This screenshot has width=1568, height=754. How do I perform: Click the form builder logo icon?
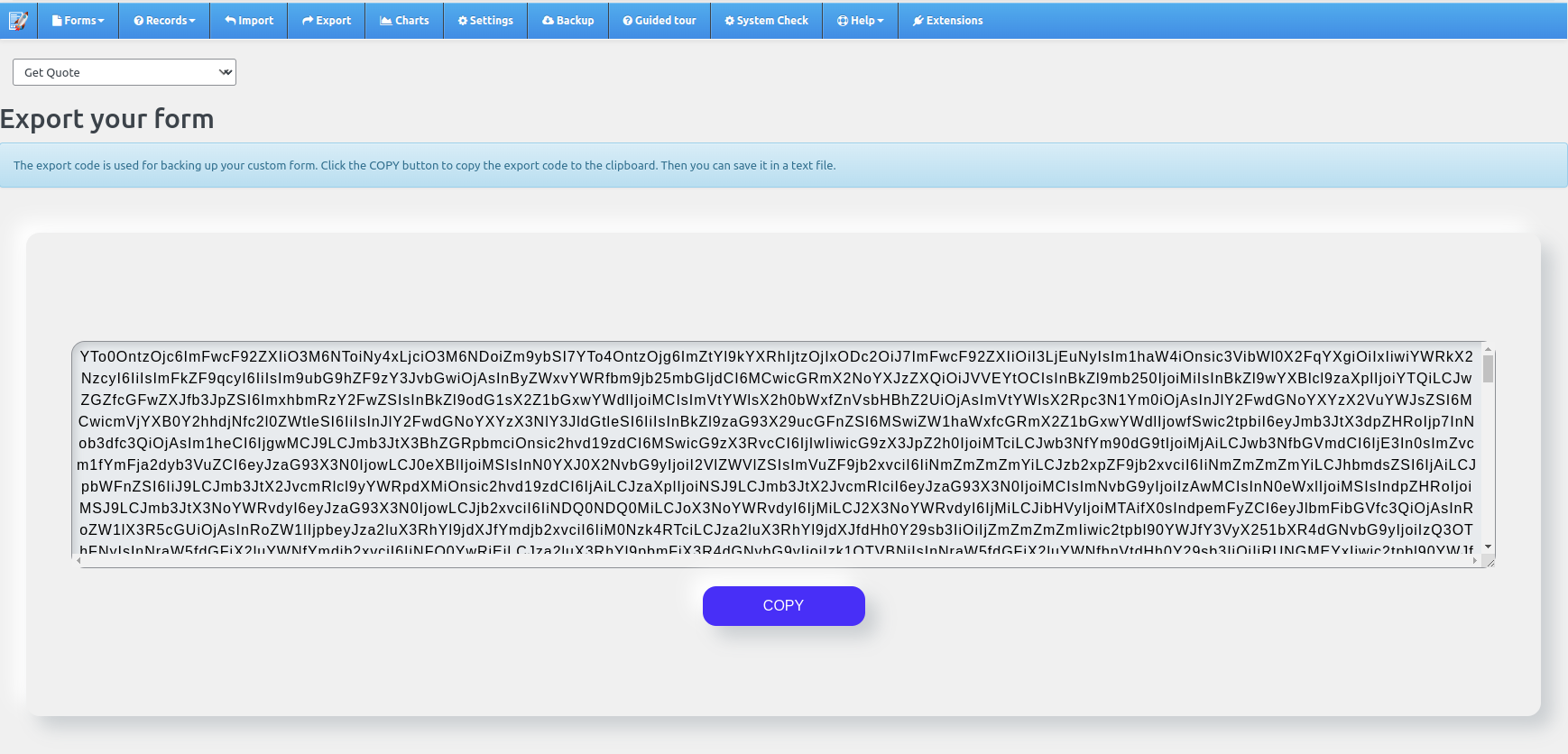click(x=18, y=20)
